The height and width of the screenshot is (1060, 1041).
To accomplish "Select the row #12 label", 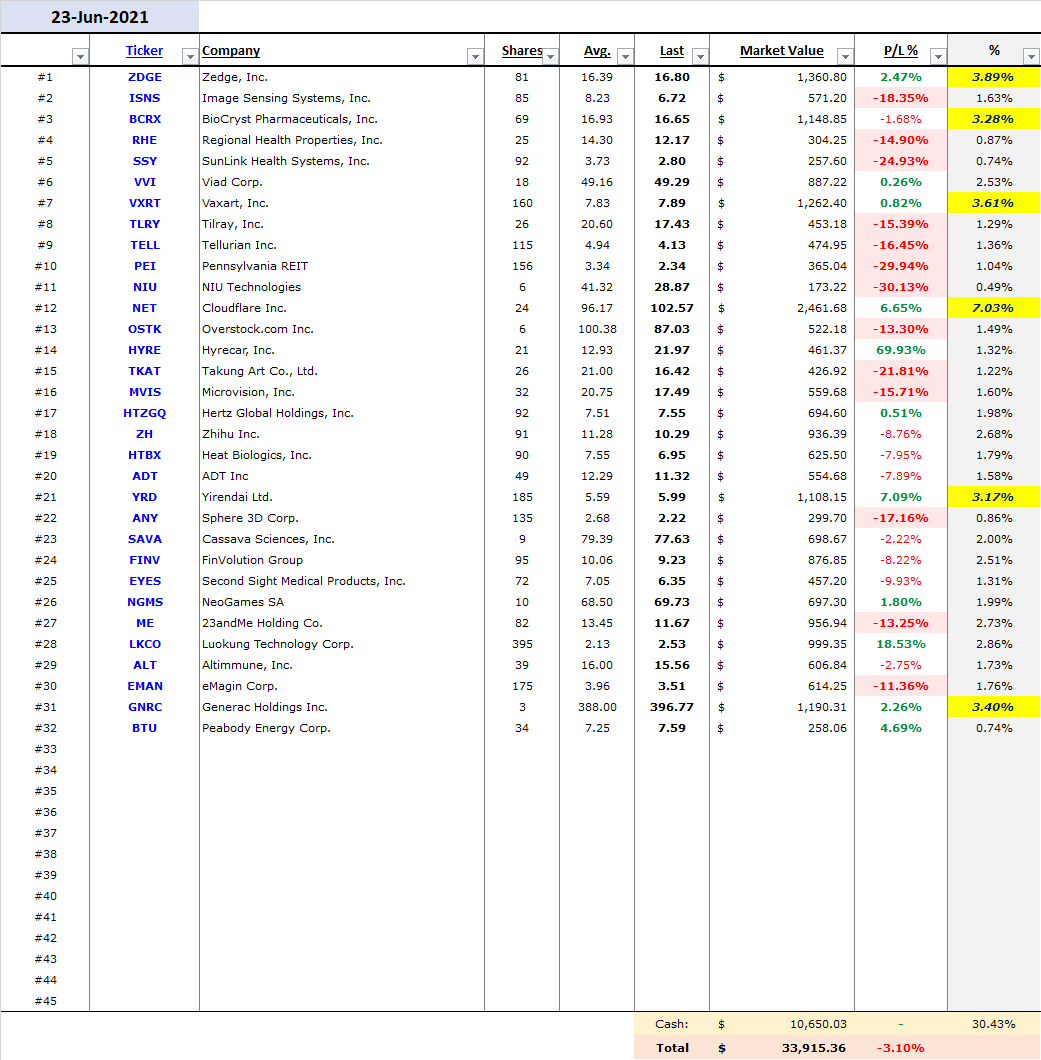I will tap(45, 308).
